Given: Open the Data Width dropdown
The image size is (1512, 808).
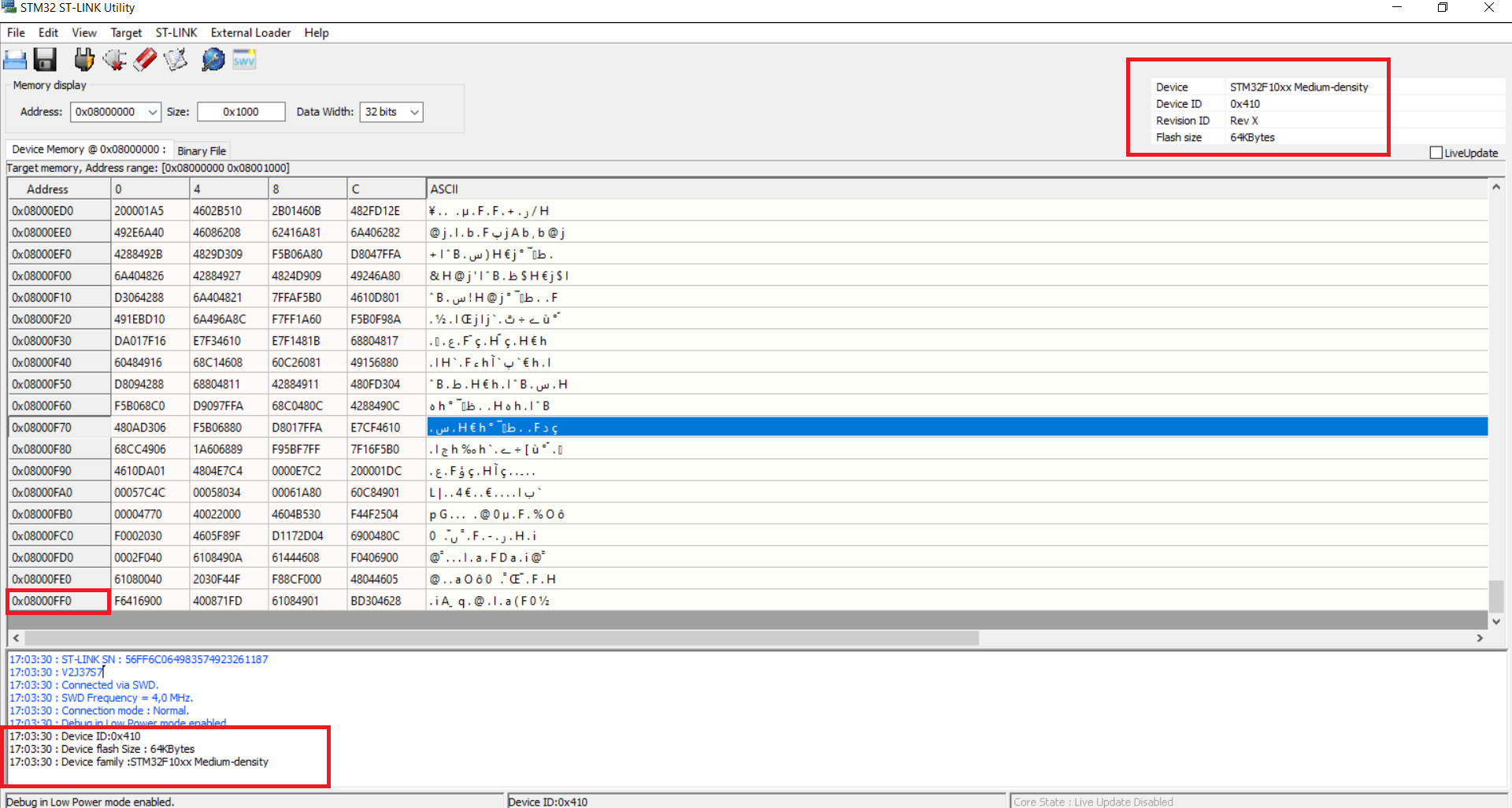Looking at the screenshot, I should [415, 112].
